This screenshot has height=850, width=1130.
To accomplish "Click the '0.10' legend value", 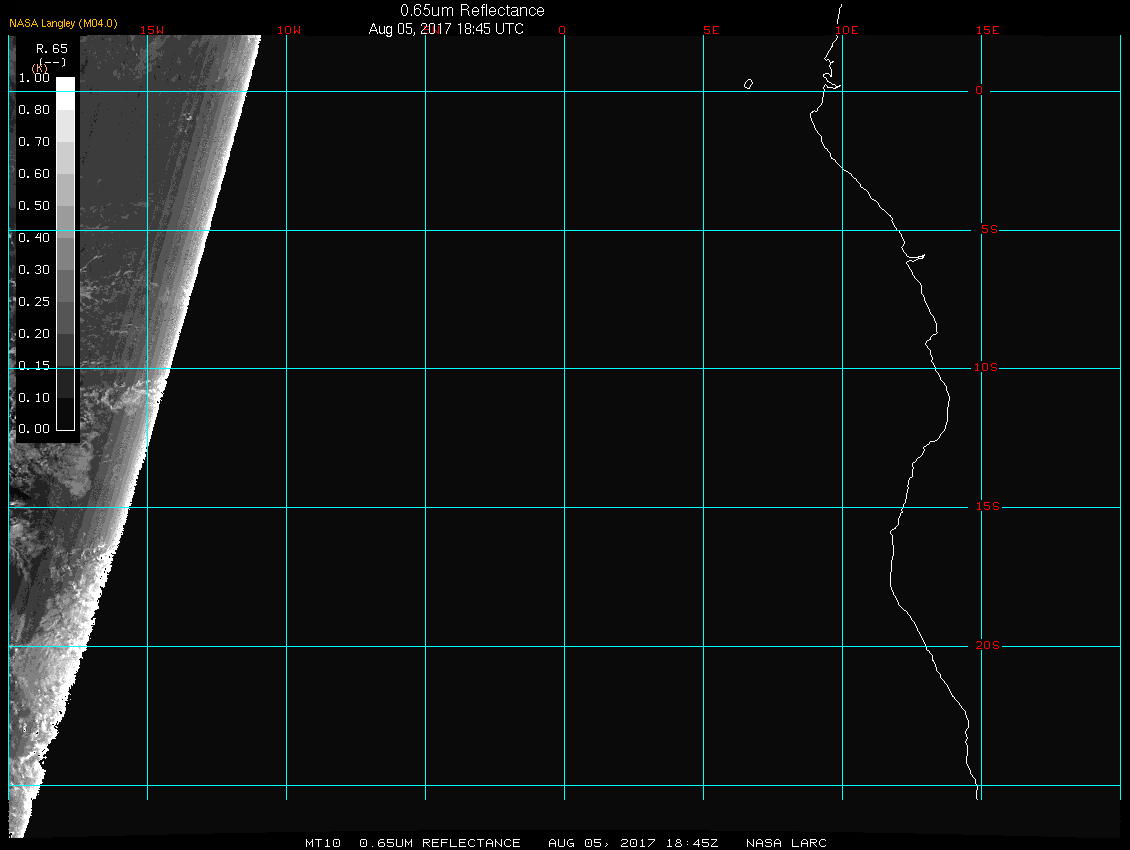I will tap(34, 398).
